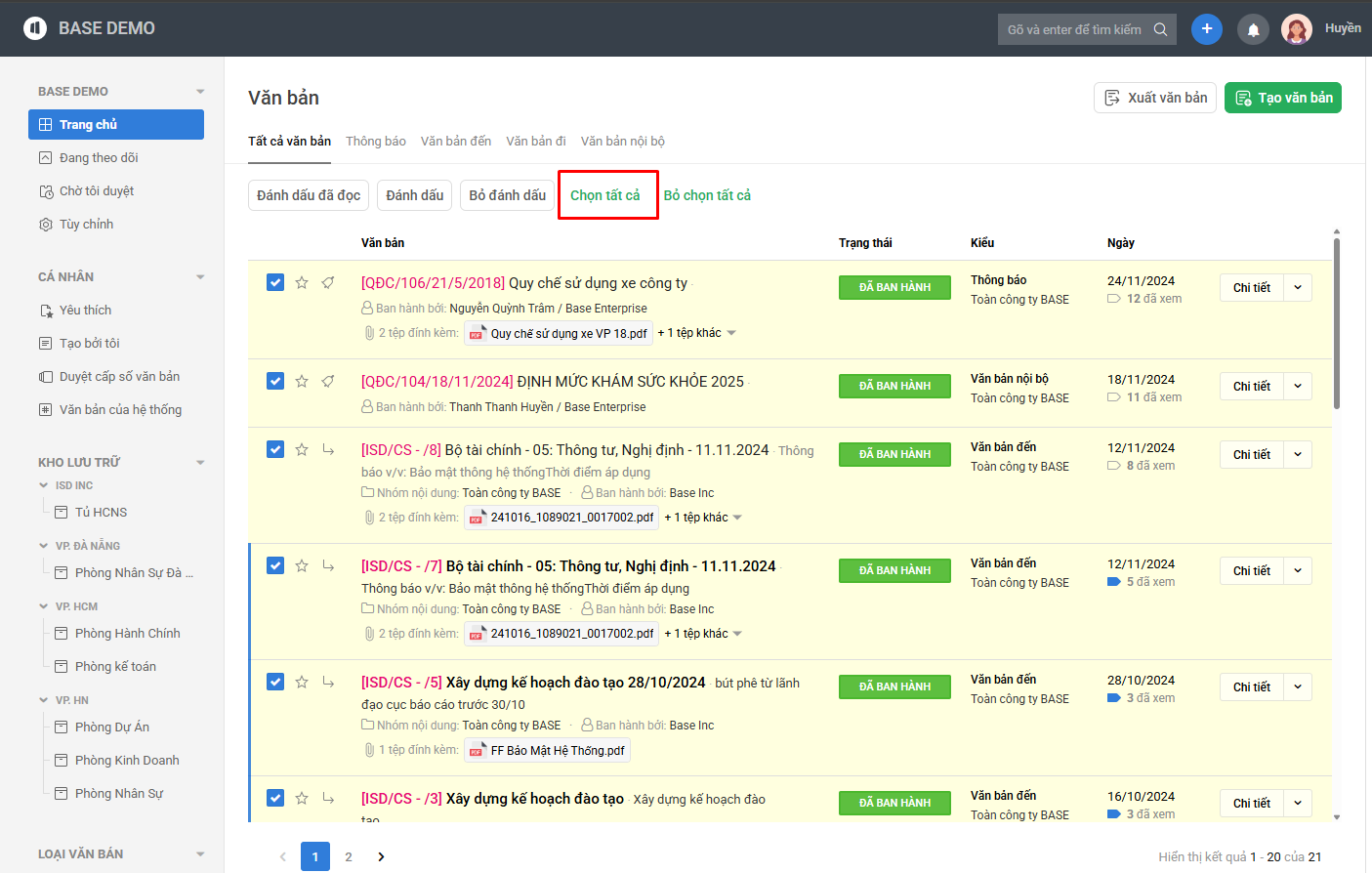This screenshot has width=1372, height=873.
Task: Open the Quy chế sử dụng xe VP 18.pdf attachment
Action: (x=559, y=333)
